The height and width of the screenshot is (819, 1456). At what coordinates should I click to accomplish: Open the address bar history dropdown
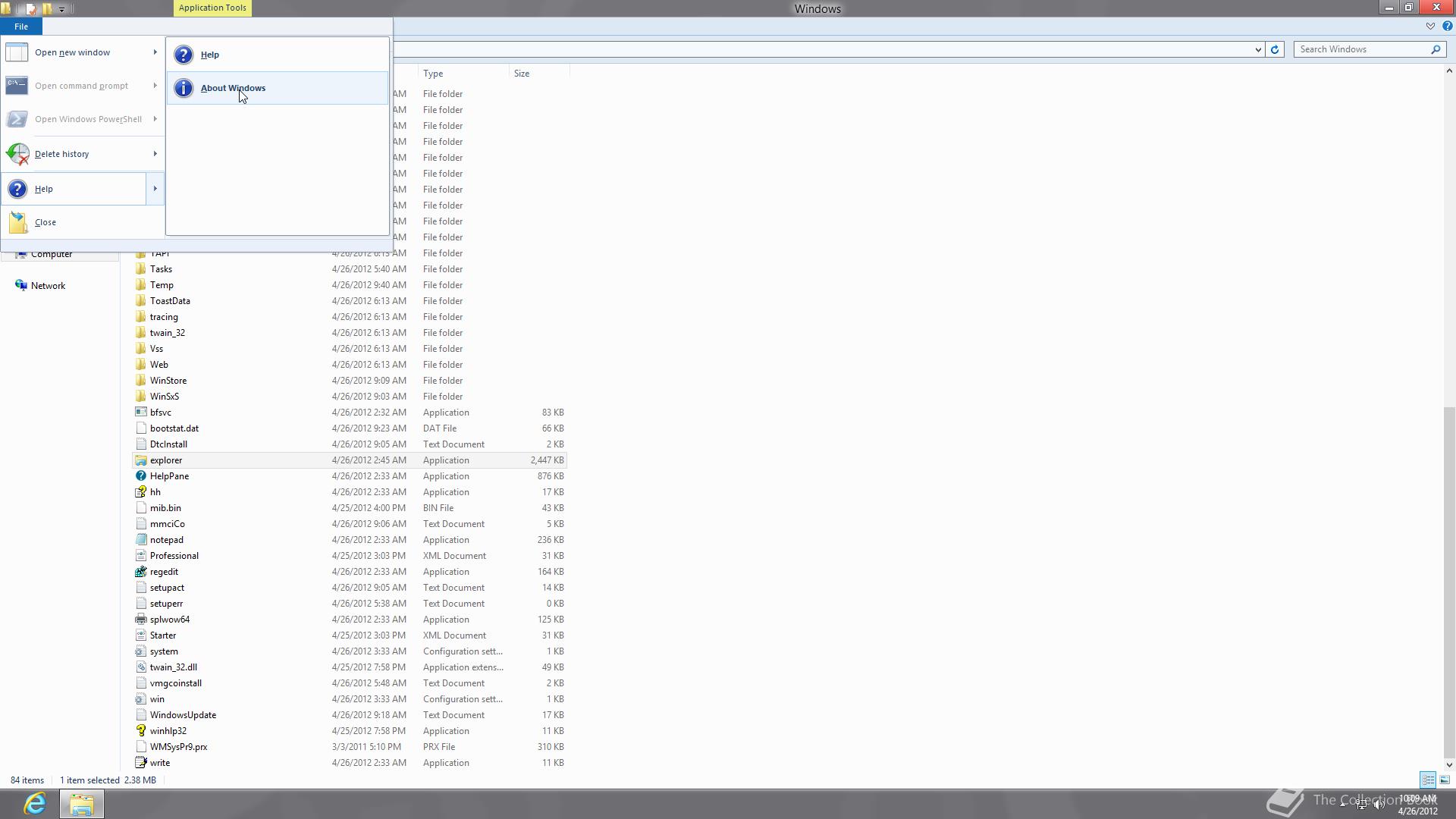pyautogui.click(x=1258, y=49)
